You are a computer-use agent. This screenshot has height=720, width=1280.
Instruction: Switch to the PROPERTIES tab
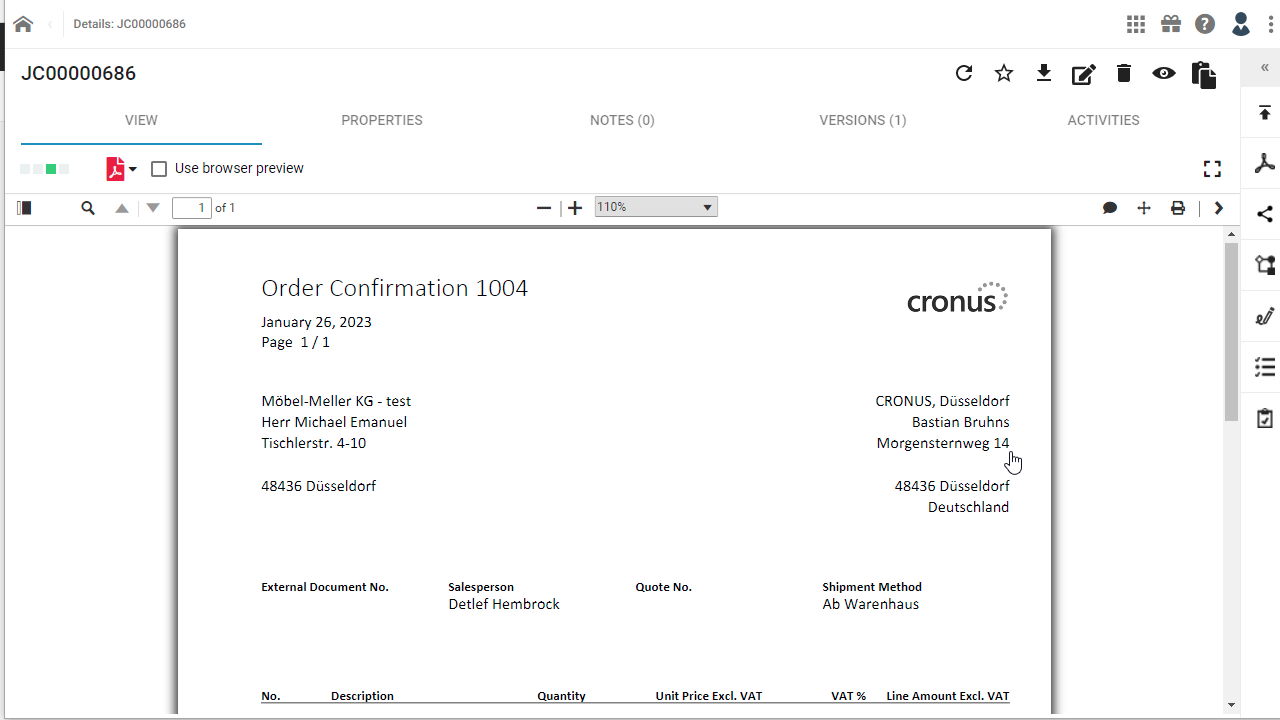pos(382,120)
